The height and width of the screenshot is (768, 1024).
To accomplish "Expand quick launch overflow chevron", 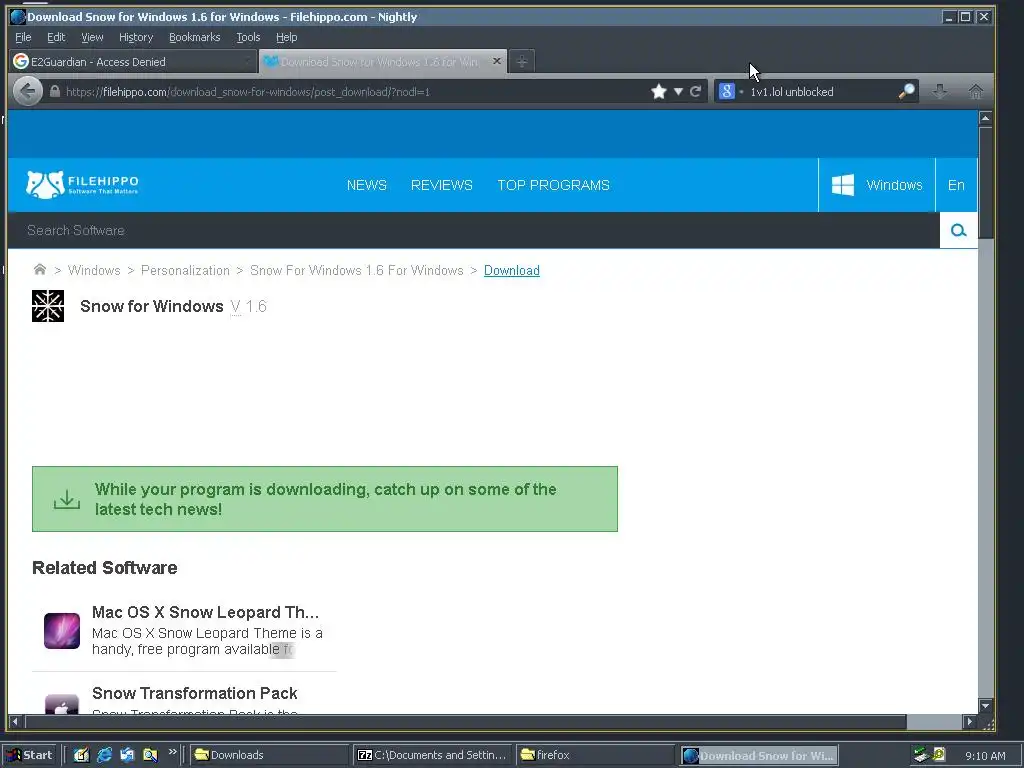I will pyautogui.click(x=172, y=752).
